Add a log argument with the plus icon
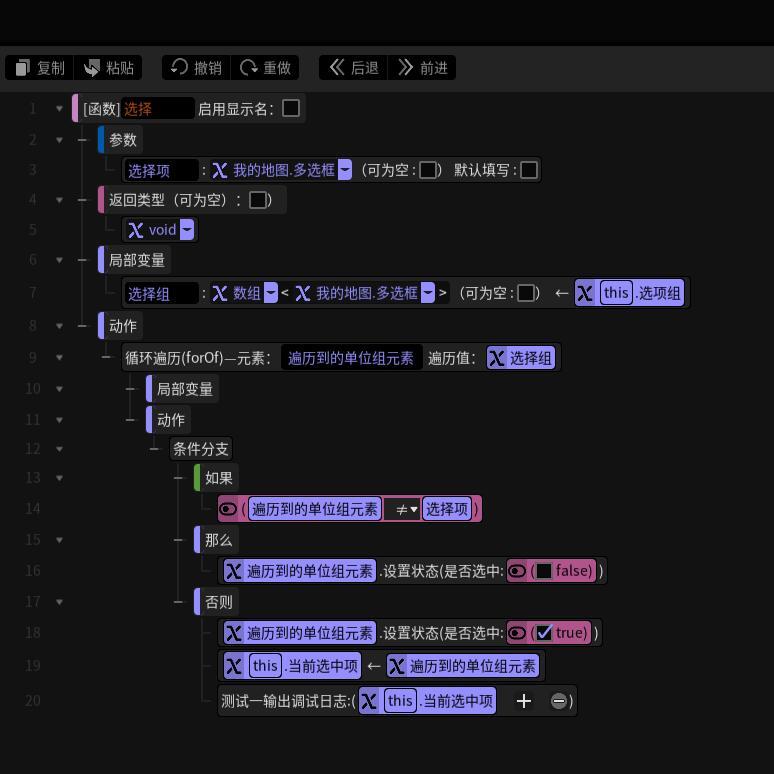Screen dimensions: 774x774 click(524, 701)
